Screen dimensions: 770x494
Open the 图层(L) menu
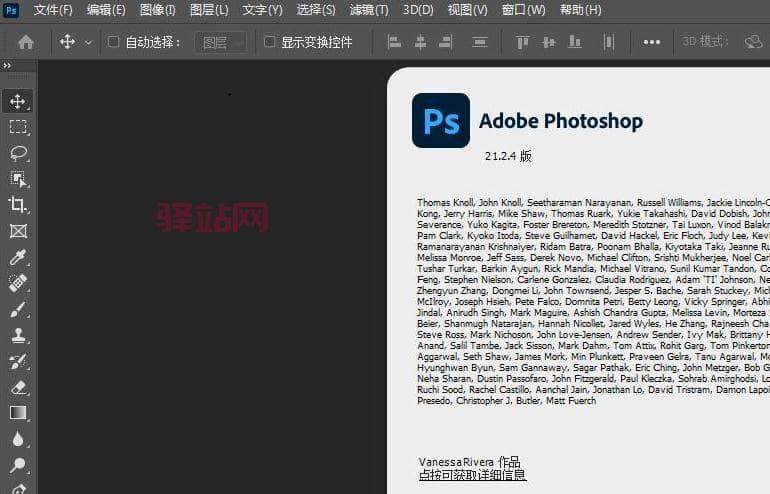click(x=209, y=10)
